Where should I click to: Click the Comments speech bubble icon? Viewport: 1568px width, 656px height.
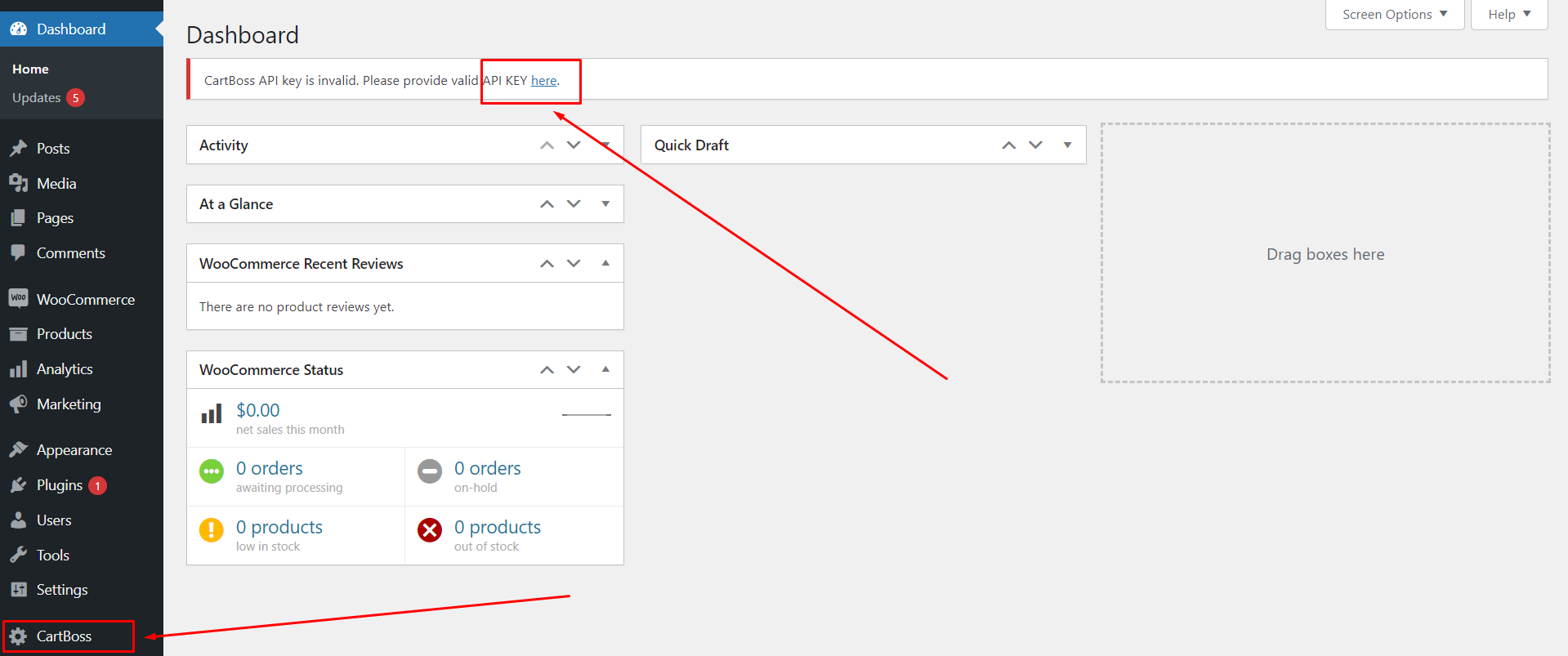point(19,253)
